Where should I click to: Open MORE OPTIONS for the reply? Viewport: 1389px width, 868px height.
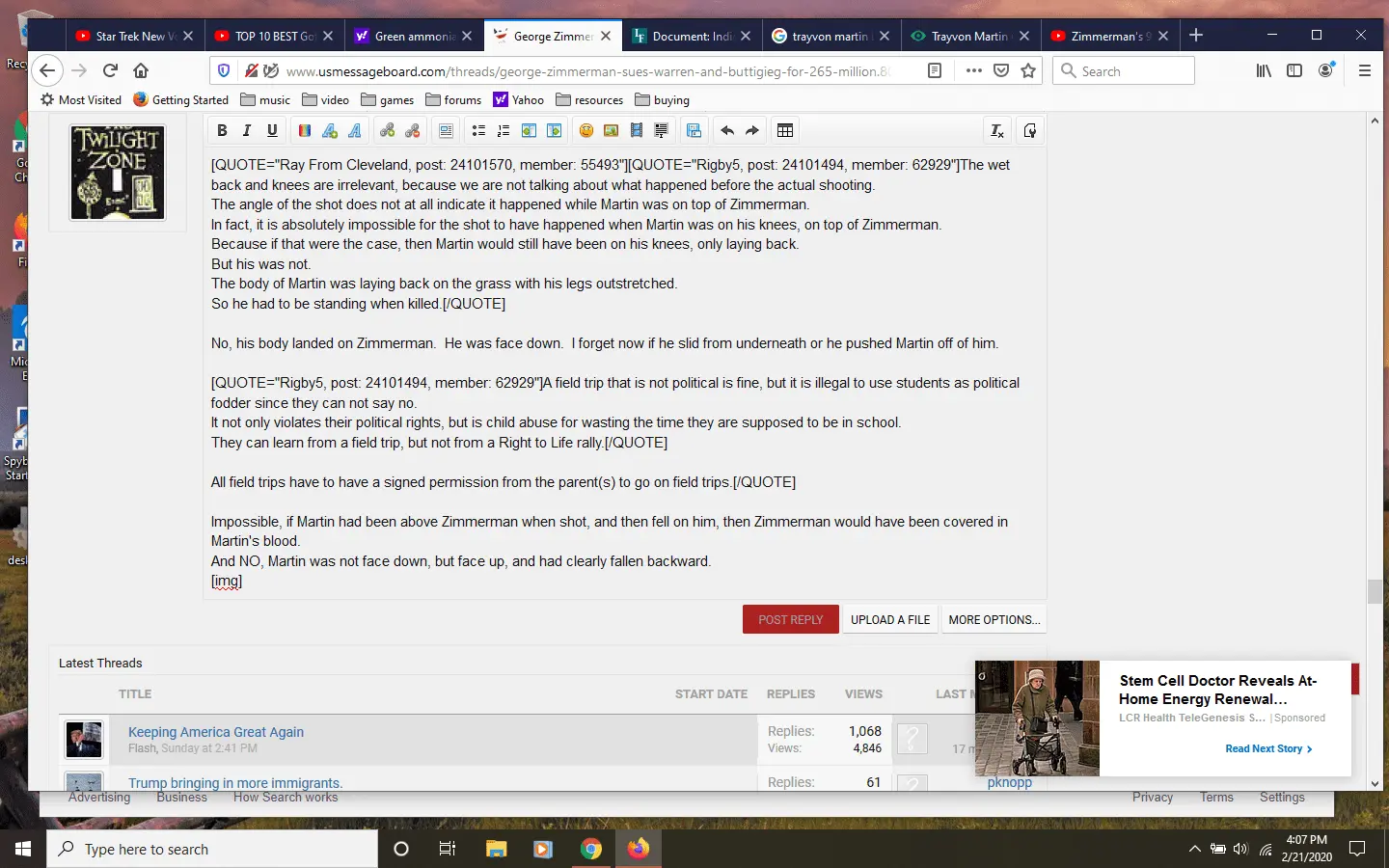[x=994, y=620]
